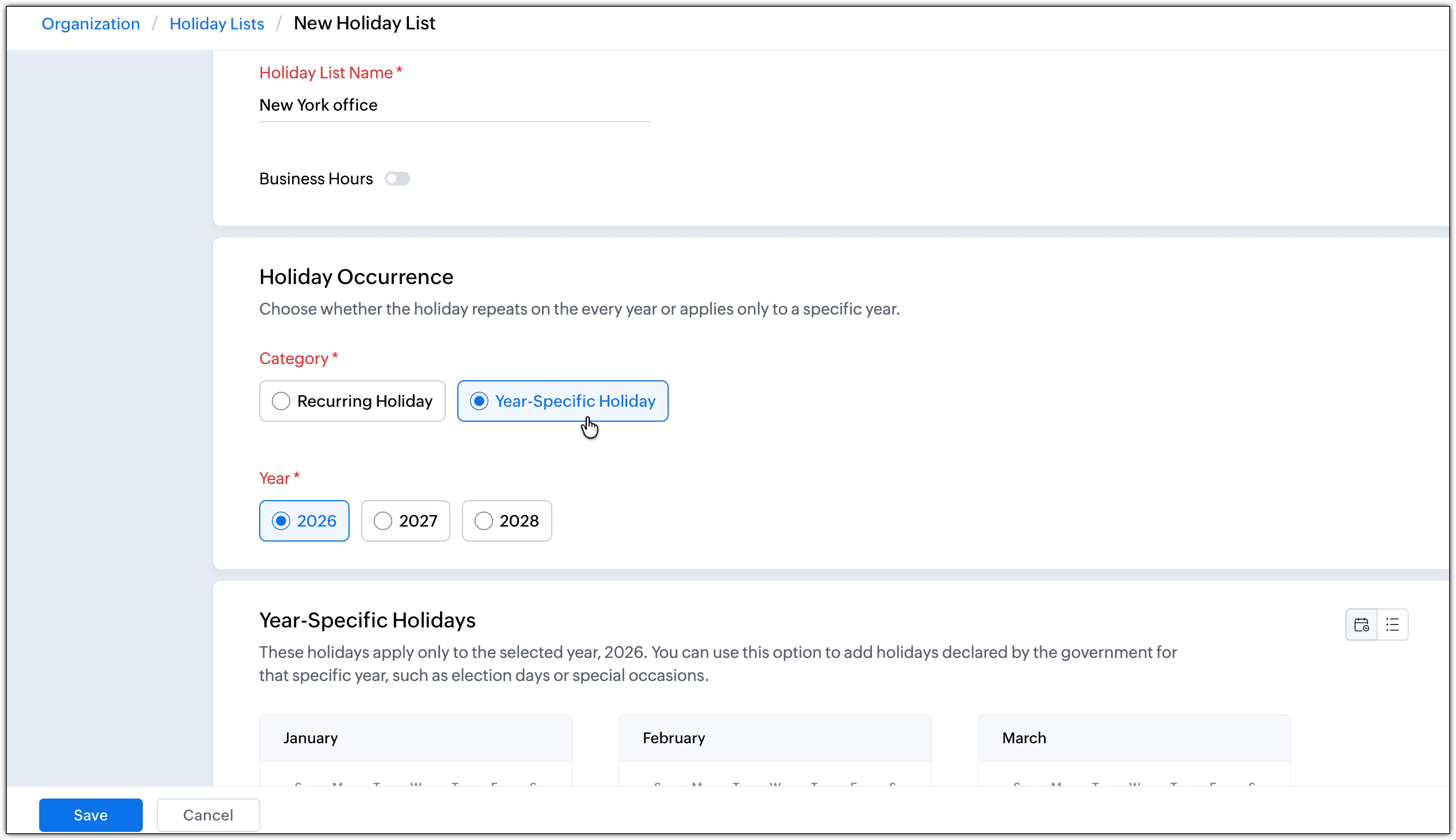Open the Holiday Lists breadcrumb
This screenshot has width=1456, height=840.
tap(216, 24)
